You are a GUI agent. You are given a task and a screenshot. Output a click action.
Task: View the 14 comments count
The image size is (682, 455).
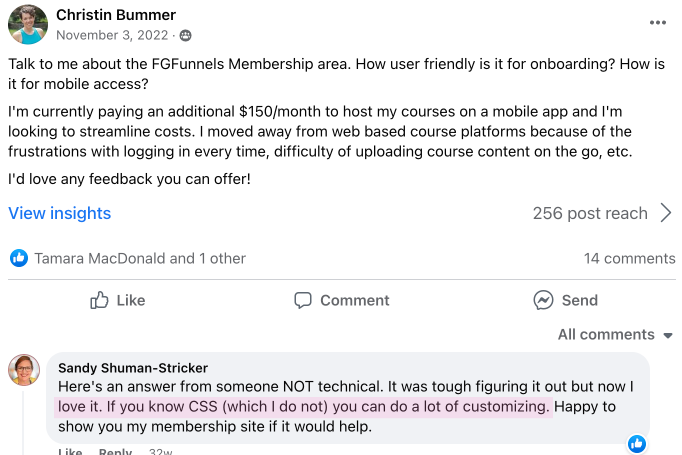[x=629, y=258]
